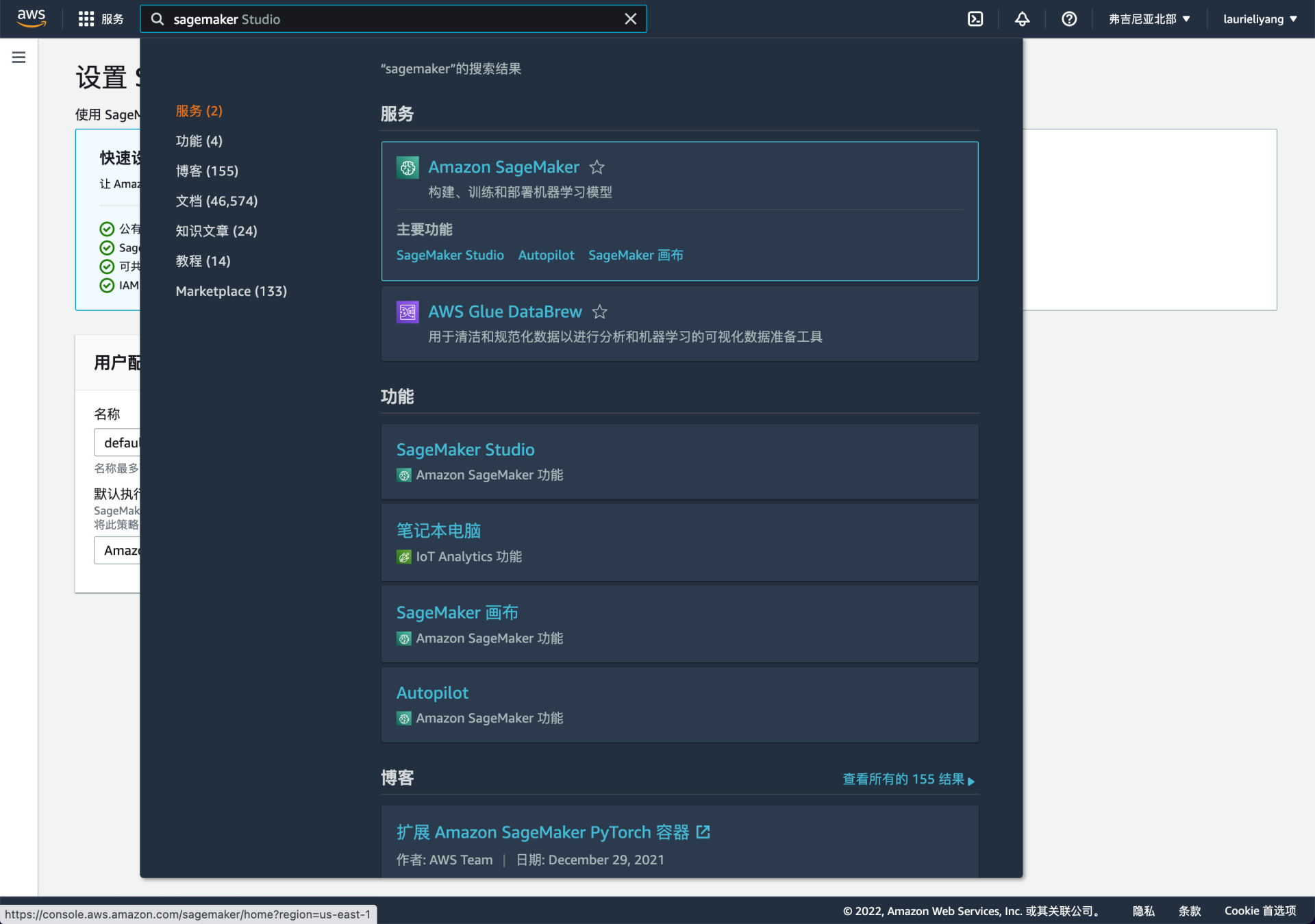The image size is (1315, 924).
Task: Open Cookie 首选项 footer link
Action: pyautogui.click(x=1260, y=911)
